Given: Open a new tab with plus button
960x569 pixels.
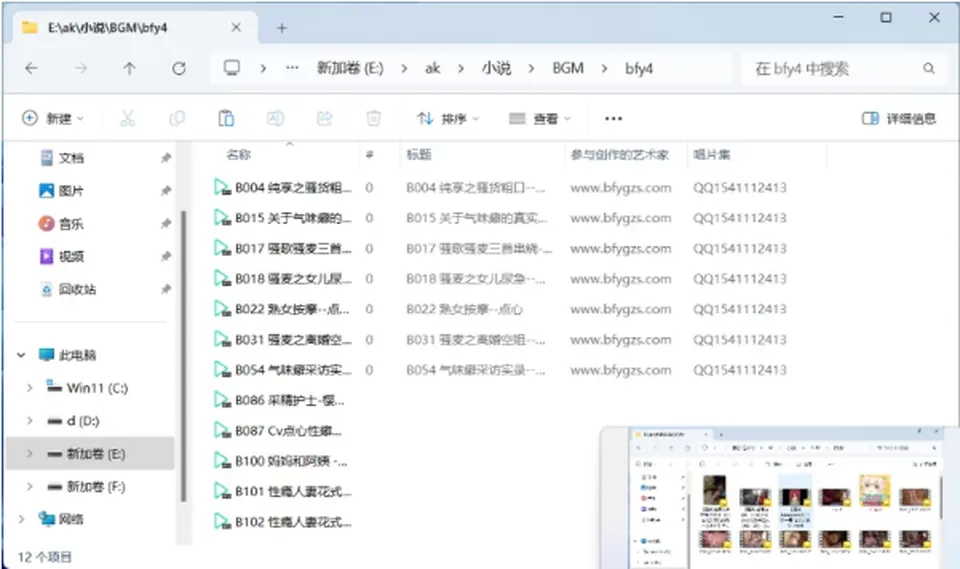Looking at the screenshot, I should (282, 28).
